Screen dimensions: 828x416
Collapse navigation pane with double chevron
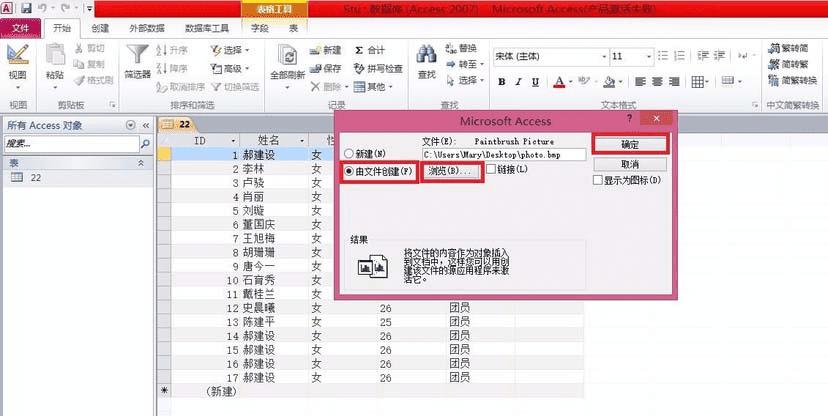pyautogui.click(x=146, y=125)
